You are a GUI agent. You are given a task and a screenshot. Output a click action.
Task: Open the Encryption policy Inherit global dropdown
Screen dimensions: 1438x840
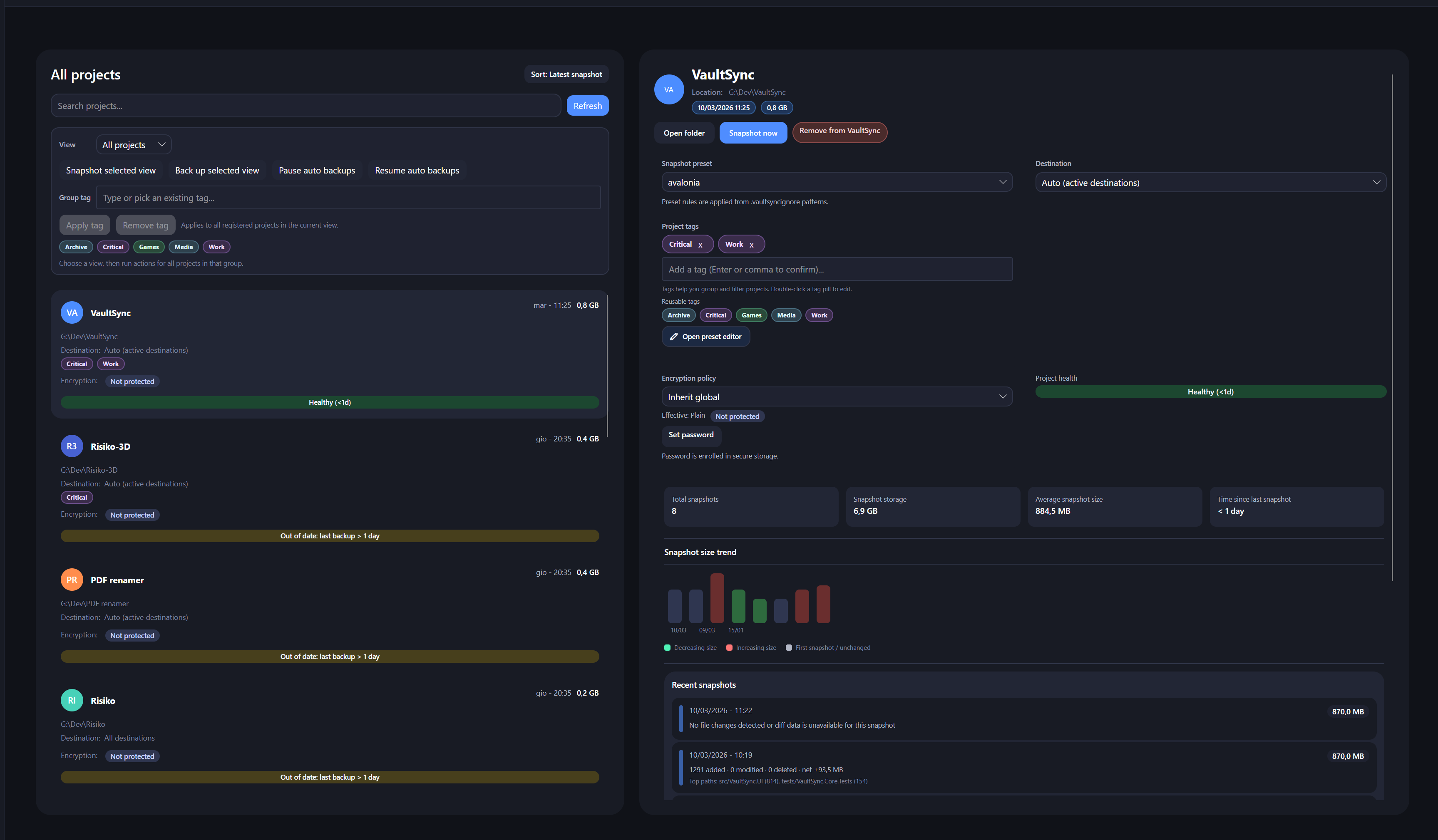click(837, 397)
